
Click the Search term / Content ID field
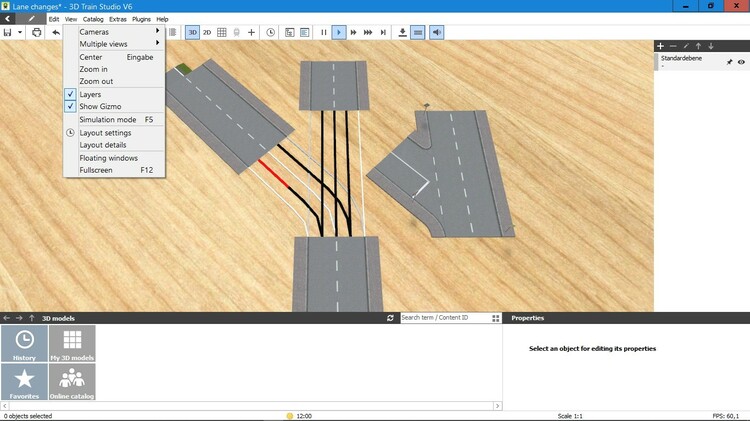[444, 318]
